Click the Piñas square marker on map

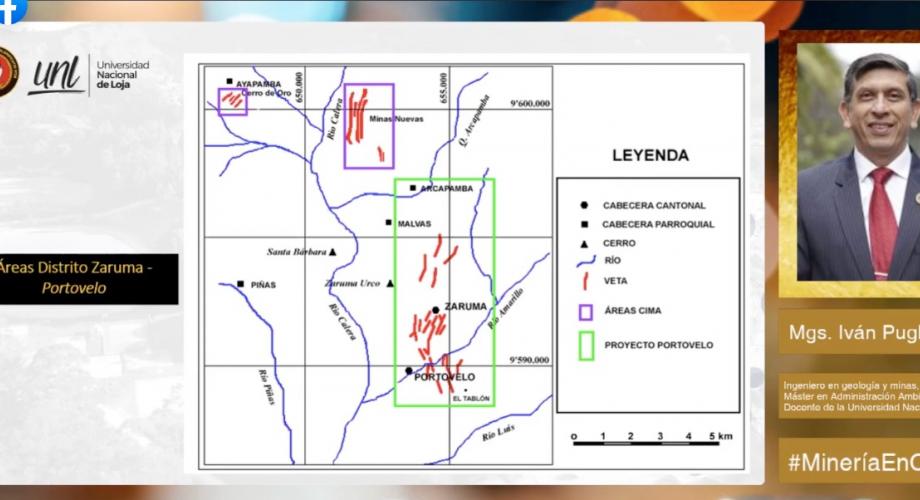[x=241, y=284]
